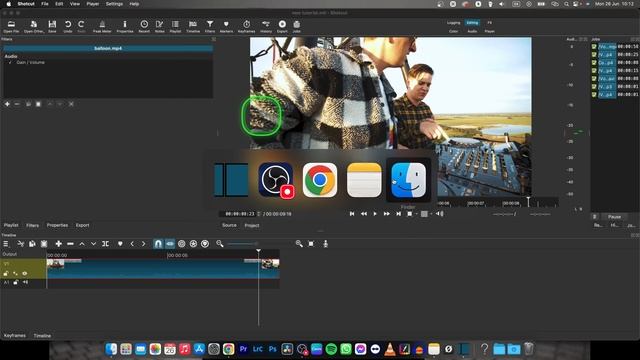Click the Open Other toolbar icon
The image size is (640, 360).
click(x=34, y=27)
